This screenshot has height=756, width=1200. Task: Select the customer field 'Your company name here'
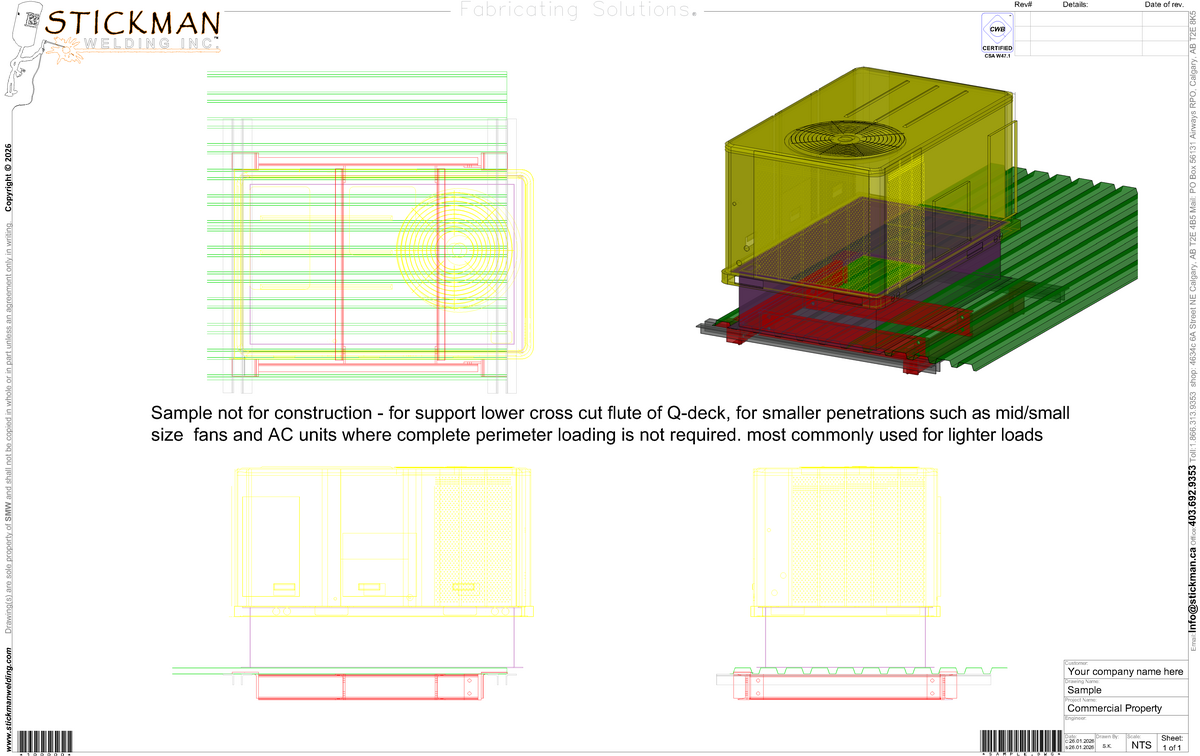click(x=1125, y=671)
